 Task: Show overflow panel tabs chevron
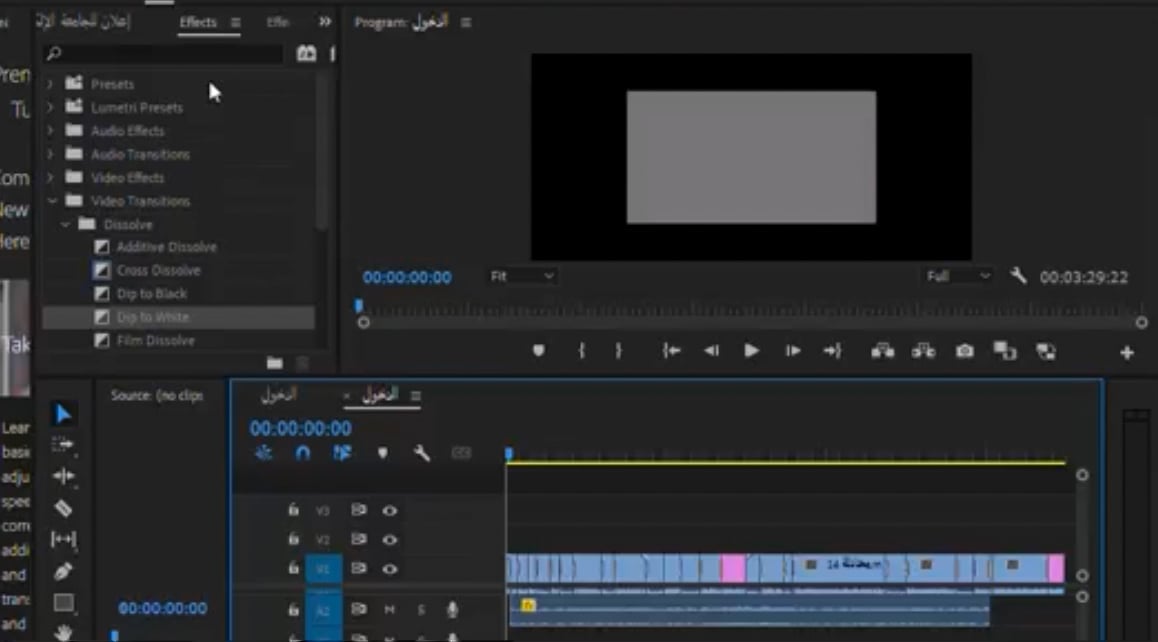click(324, 22)
